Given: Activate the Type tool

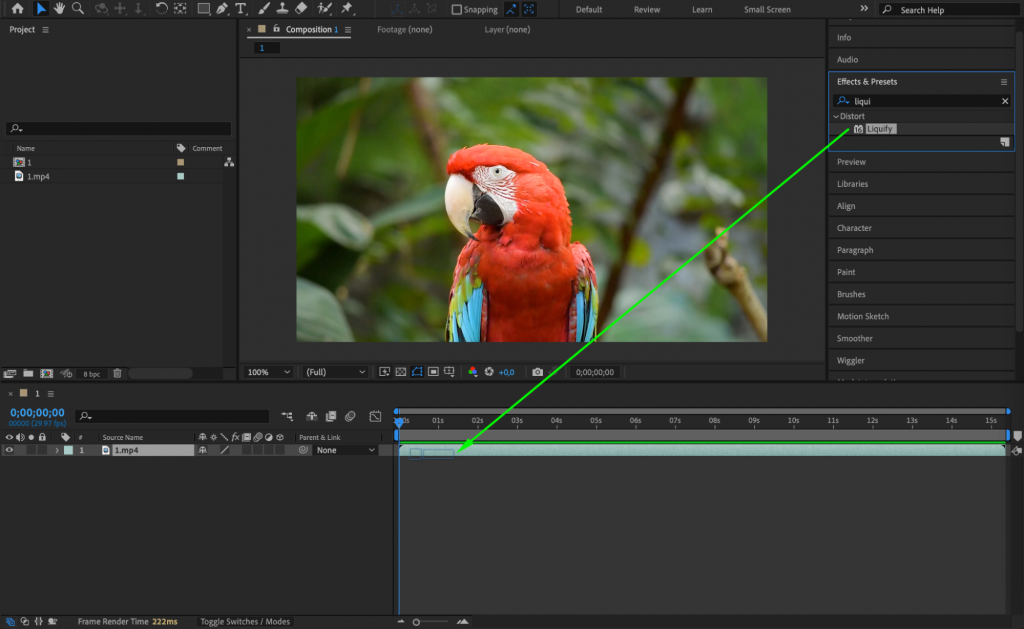Looking at the screenshot, I should [x=241, y=9].
